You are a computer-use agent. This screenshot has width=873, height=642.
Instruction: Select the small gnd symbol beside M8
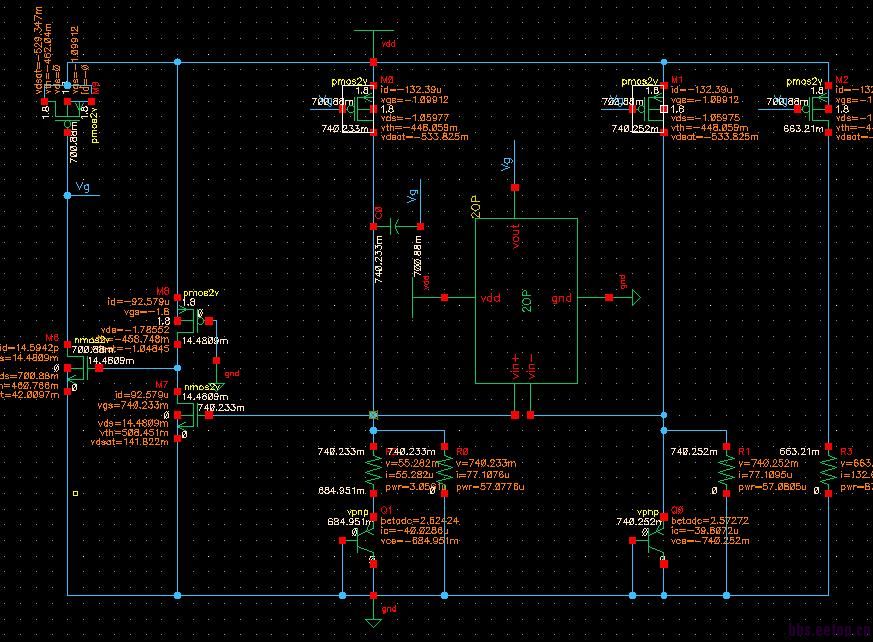217,384
